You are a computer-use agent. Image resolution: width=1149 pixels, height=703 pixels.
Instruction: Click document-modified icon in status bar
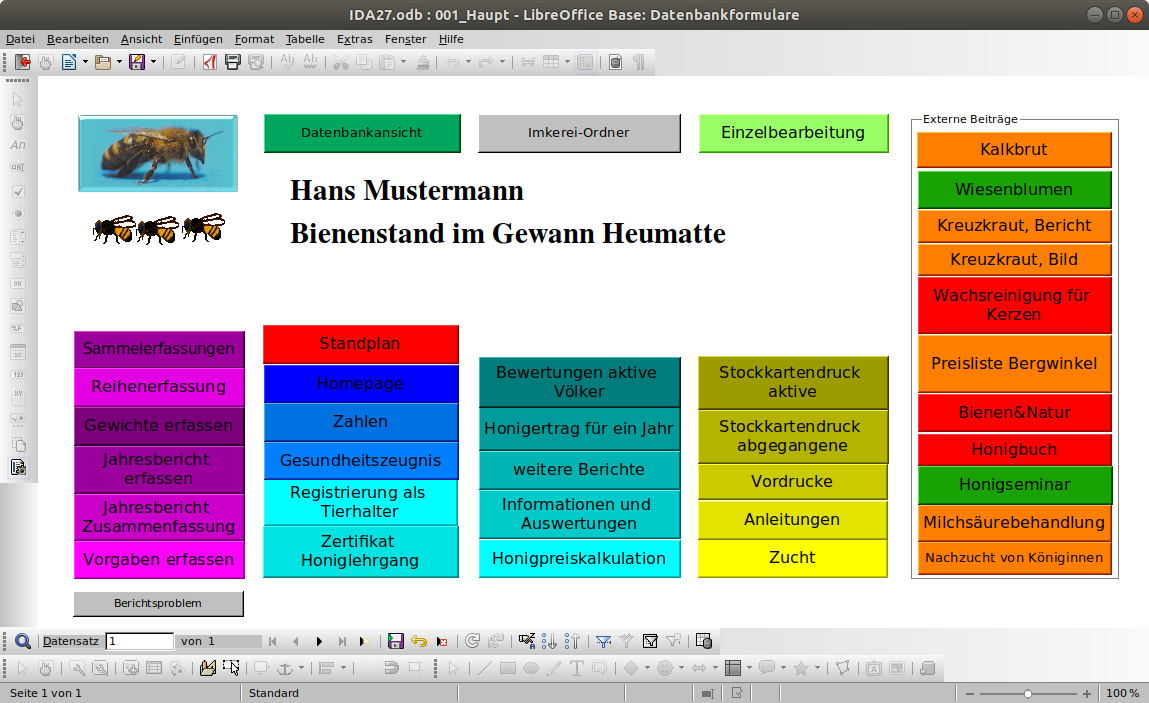(737, 693)
